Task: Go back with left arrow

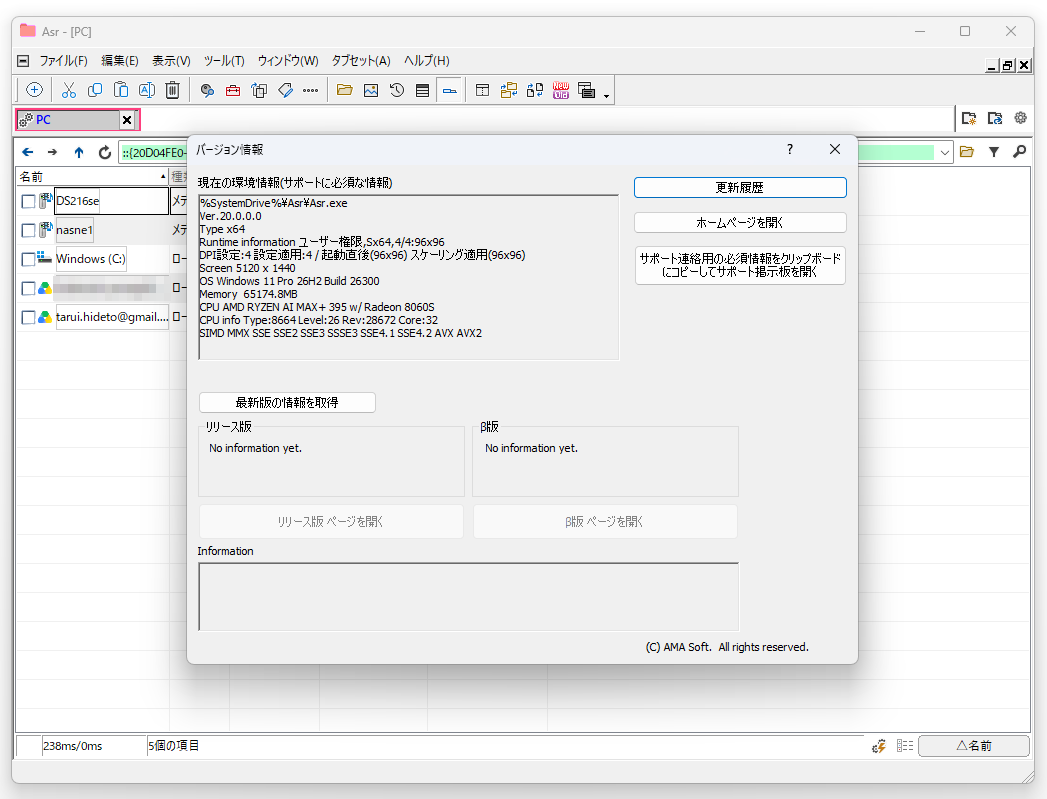Action: point(27,152)
